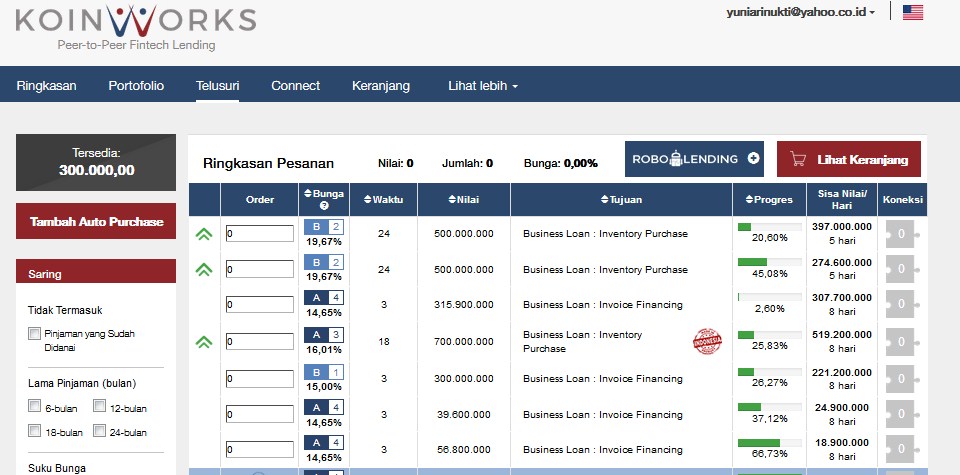The width and height of the screenshot is (960, 475).
Task: Click connection puzzle icon for 24.900.000 row
Action: [901, 414]
